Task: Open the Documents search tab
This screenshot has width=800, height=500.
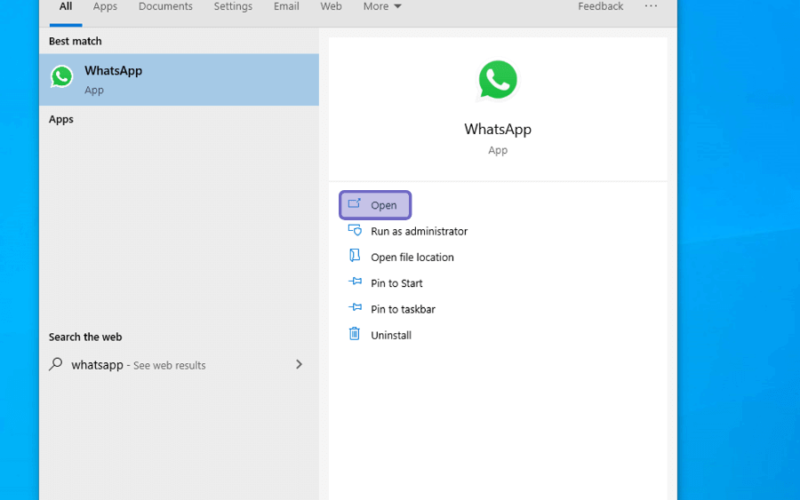Action: coord(165,7)
